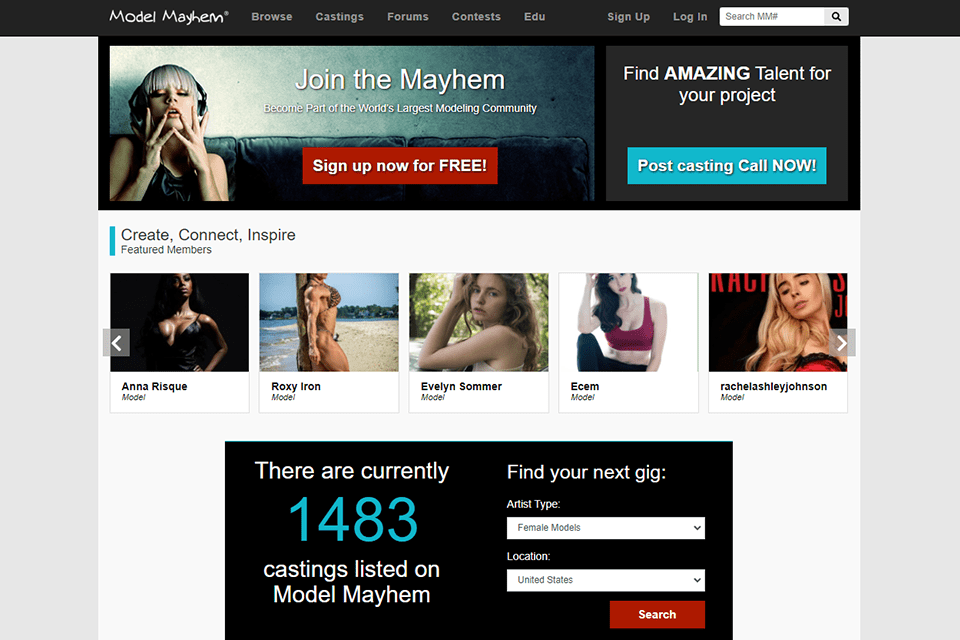Viewport: 960px width, 640px height.
Task: Open the Artist Type dropdown
Action: [606, 528]
